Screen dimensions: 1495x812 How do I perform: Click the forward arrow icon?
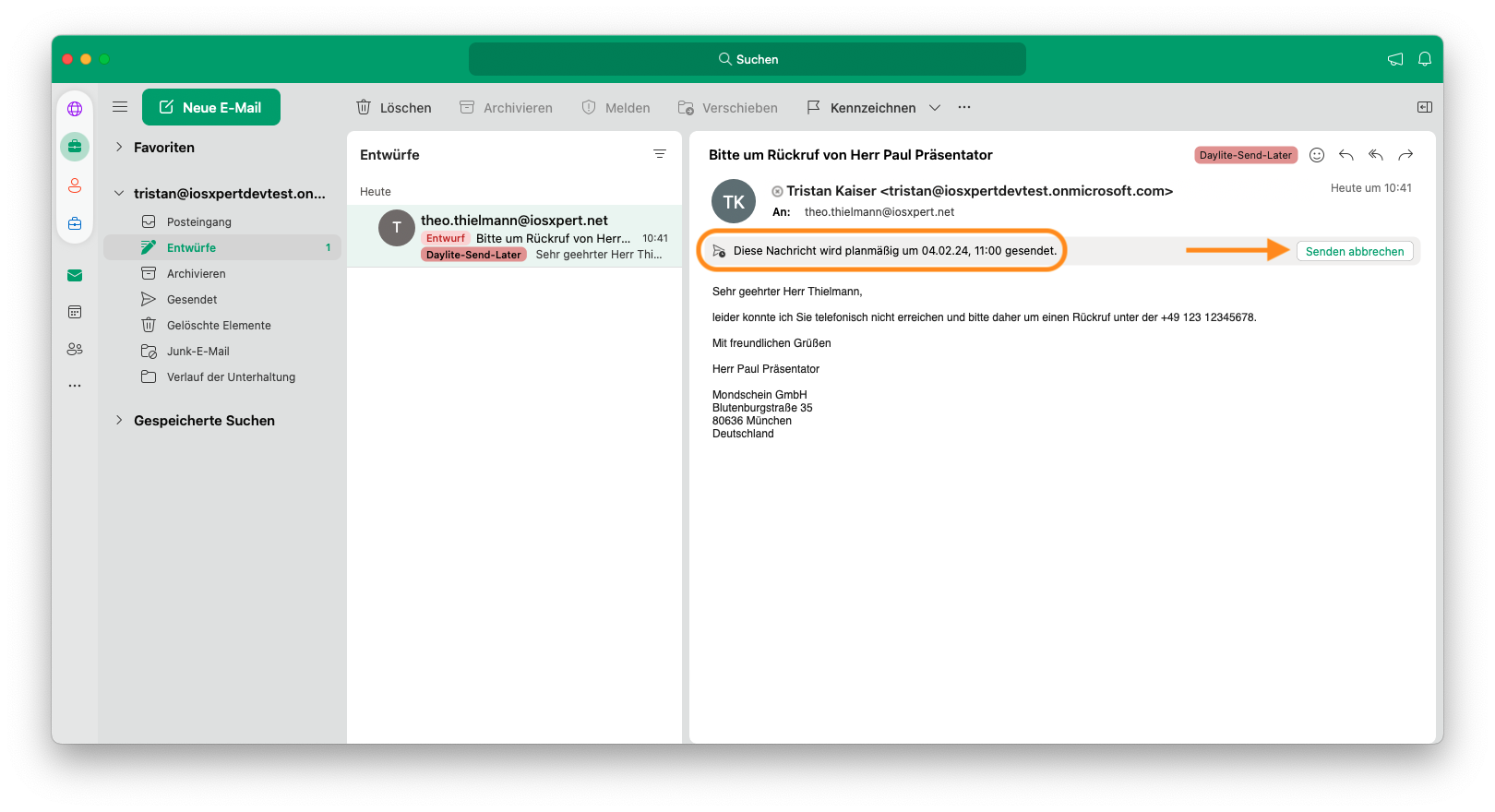pos(1405,155)
